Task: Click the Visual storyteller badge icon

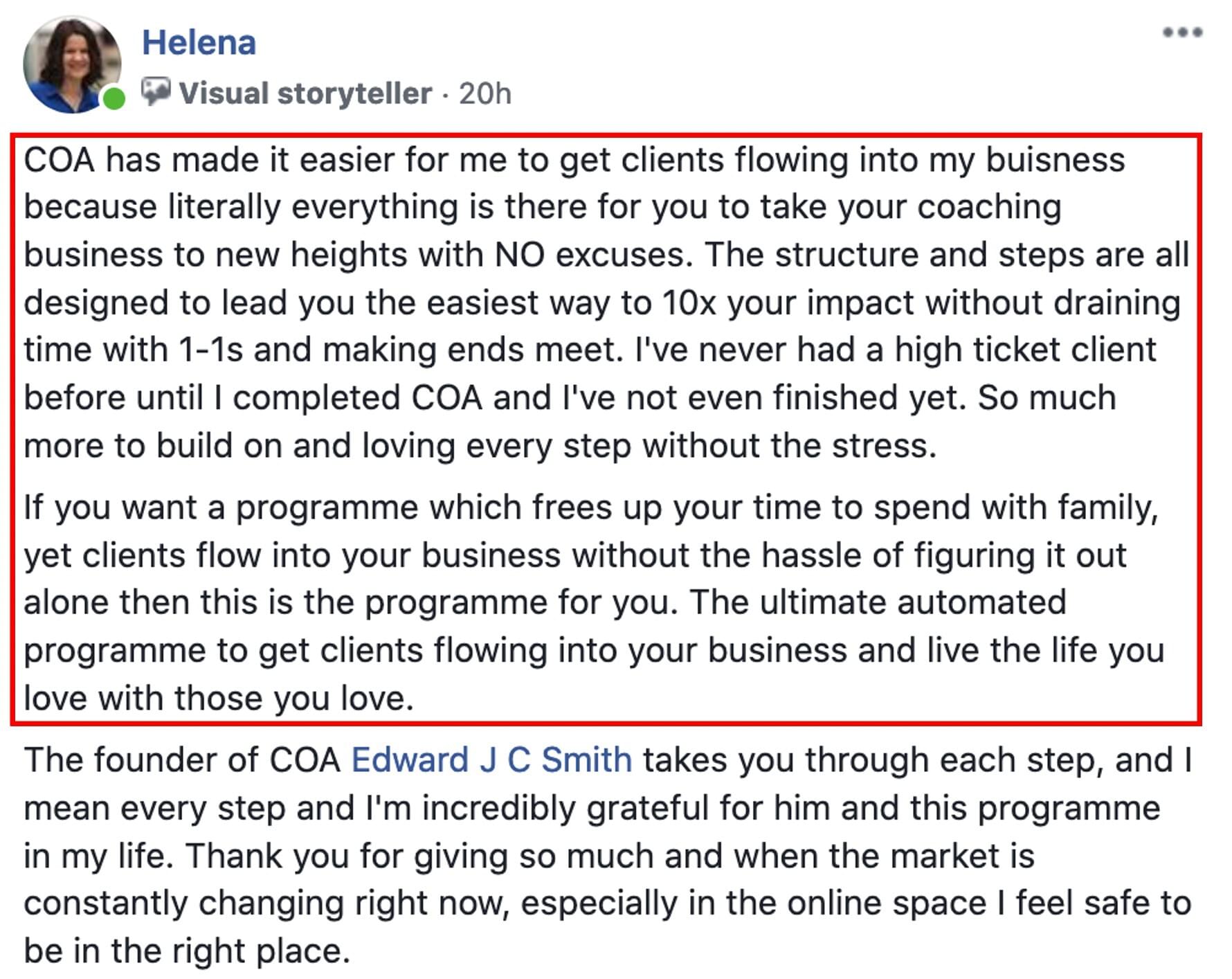Action: pyautogui.click(x=156, y=91)
